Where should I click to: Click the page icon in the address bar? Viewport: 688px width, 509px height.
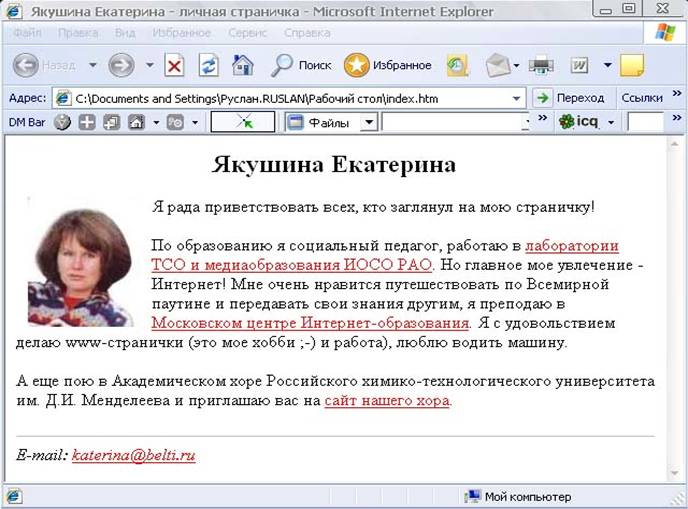pos(63,99)
